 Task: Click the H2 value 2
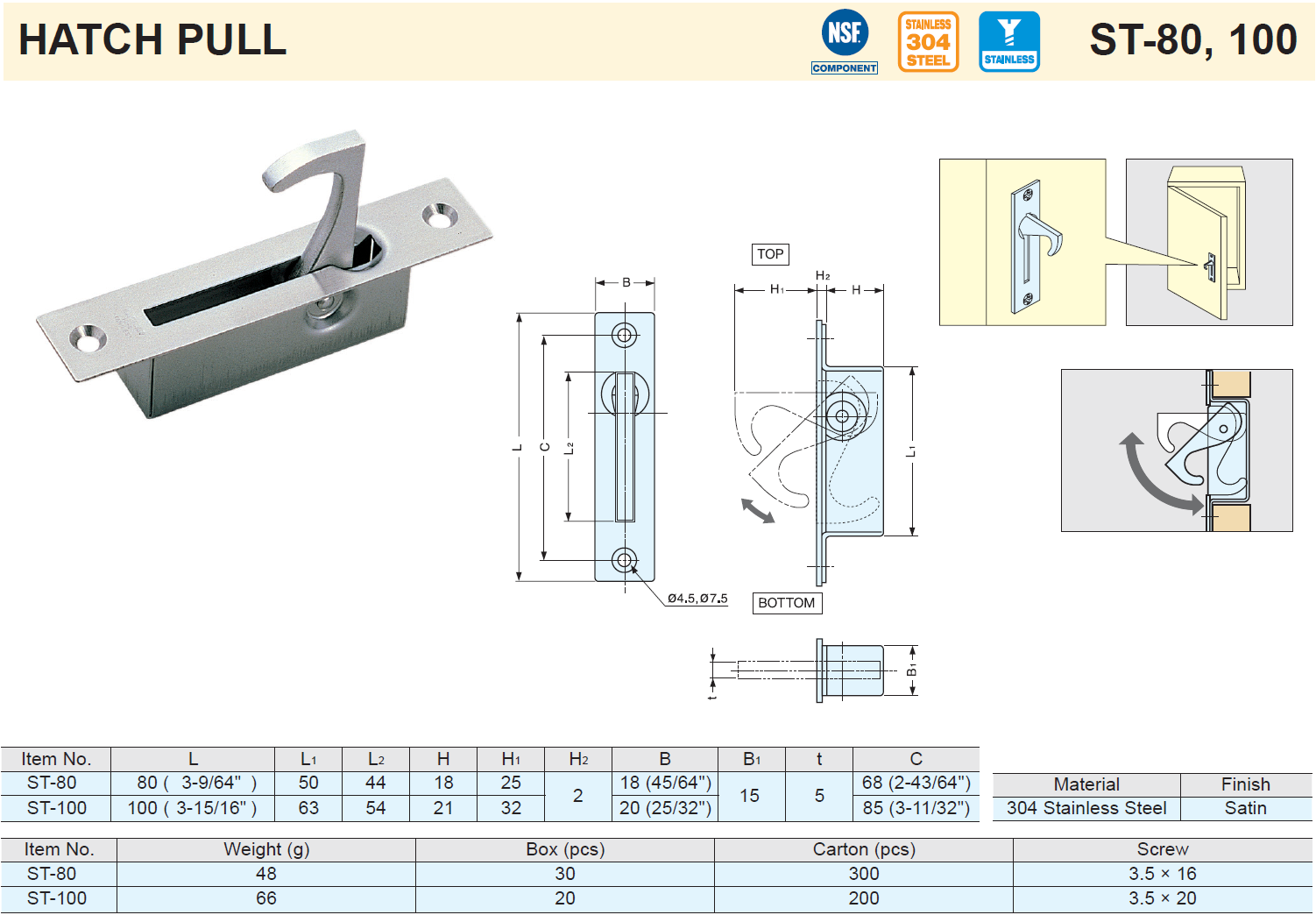tap(578, 796)
